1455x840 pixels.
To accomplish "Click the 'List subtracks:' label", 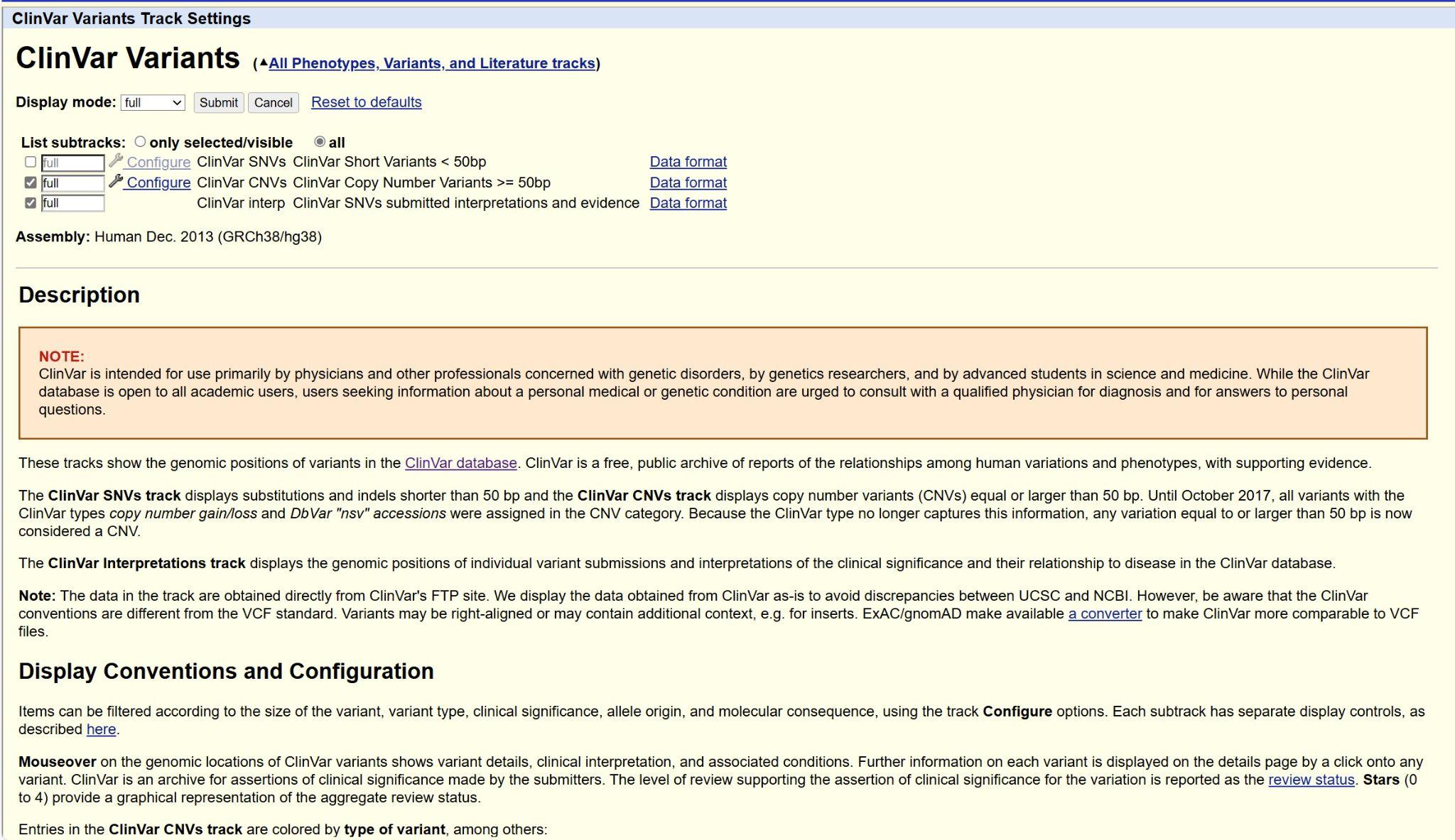I will click(73, 143).
